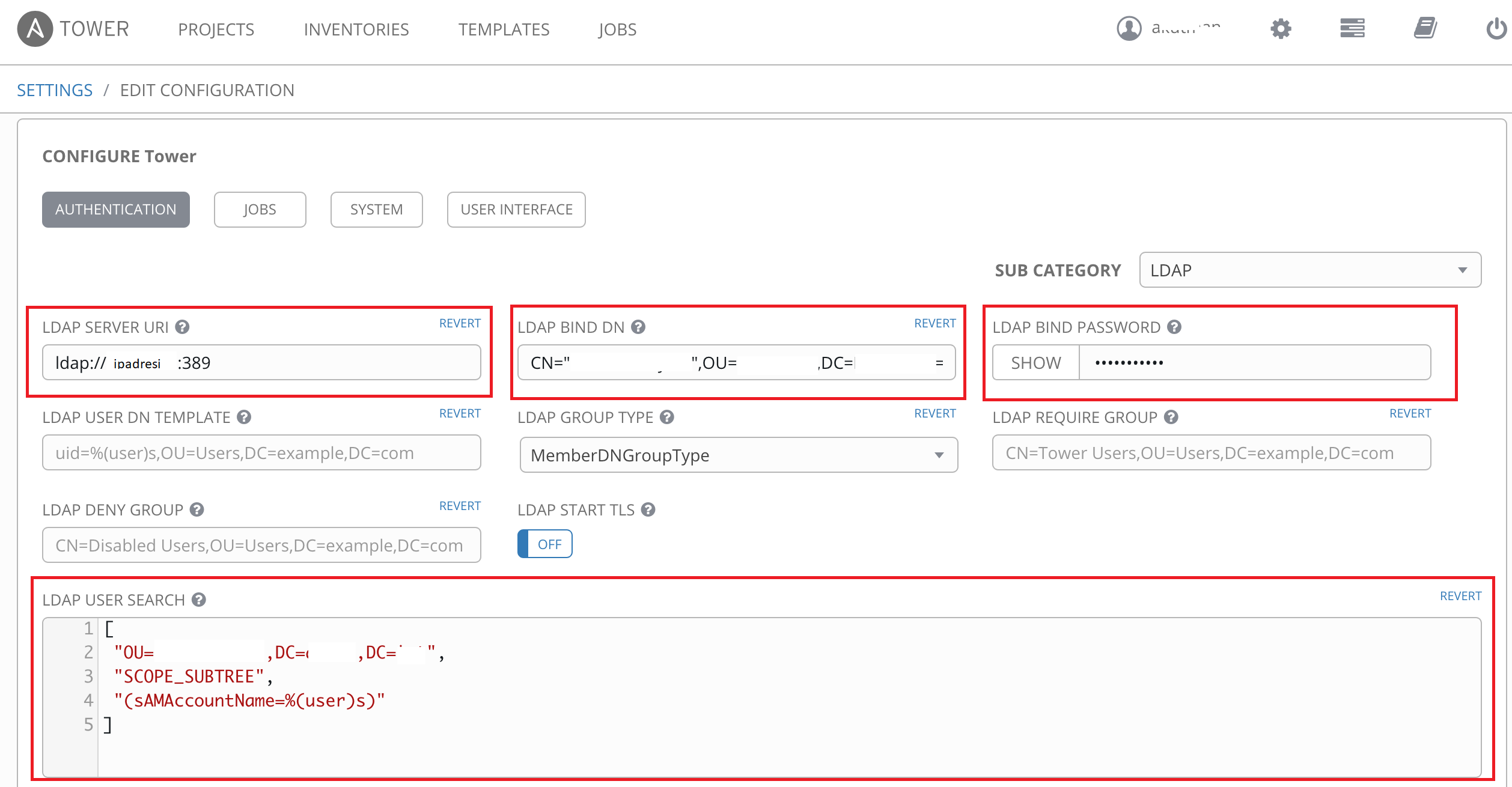This screenshot has height=787, width=1512.
Task: Toggle the LDAP Start TLS switch
Action: tap(544, 544)
